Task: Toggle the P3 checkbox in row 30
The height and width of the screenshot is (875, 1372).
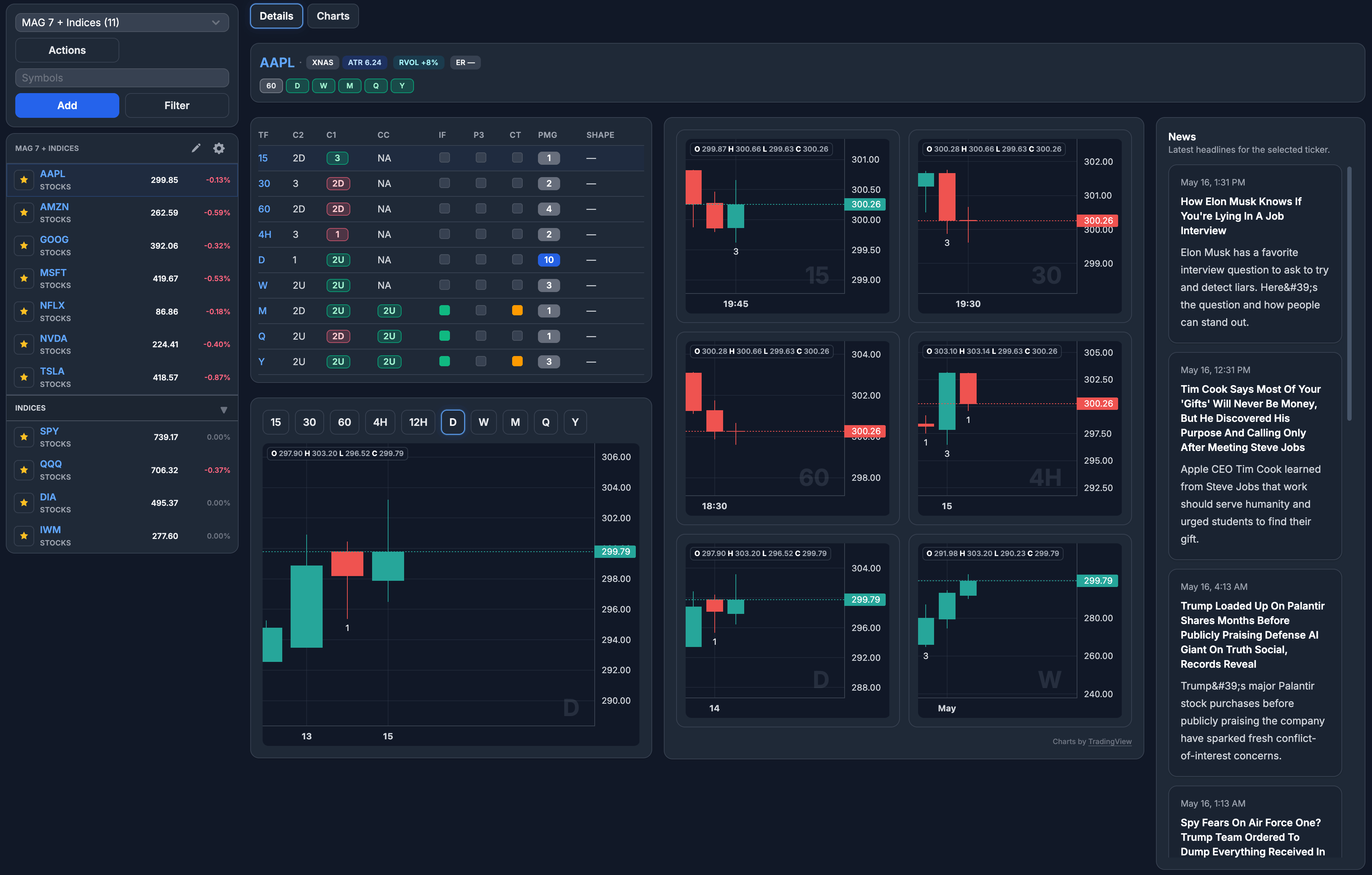Action: [481, 183]
